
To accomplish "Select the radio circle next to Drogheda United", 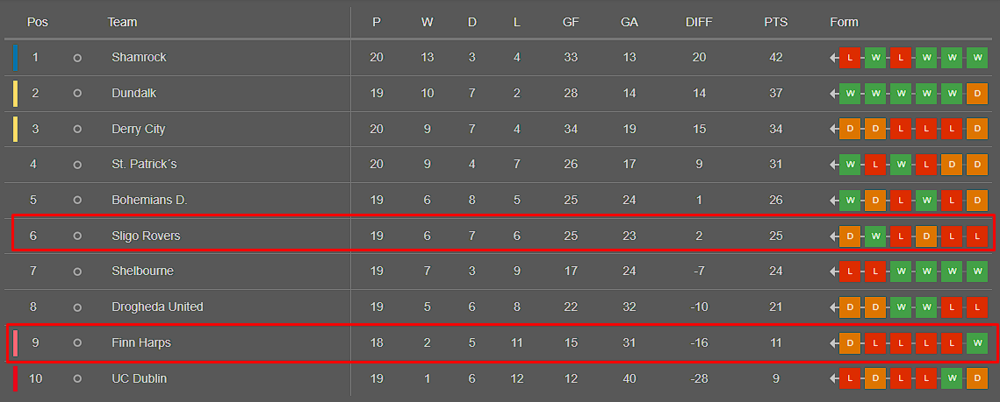I will click(77, 308).
